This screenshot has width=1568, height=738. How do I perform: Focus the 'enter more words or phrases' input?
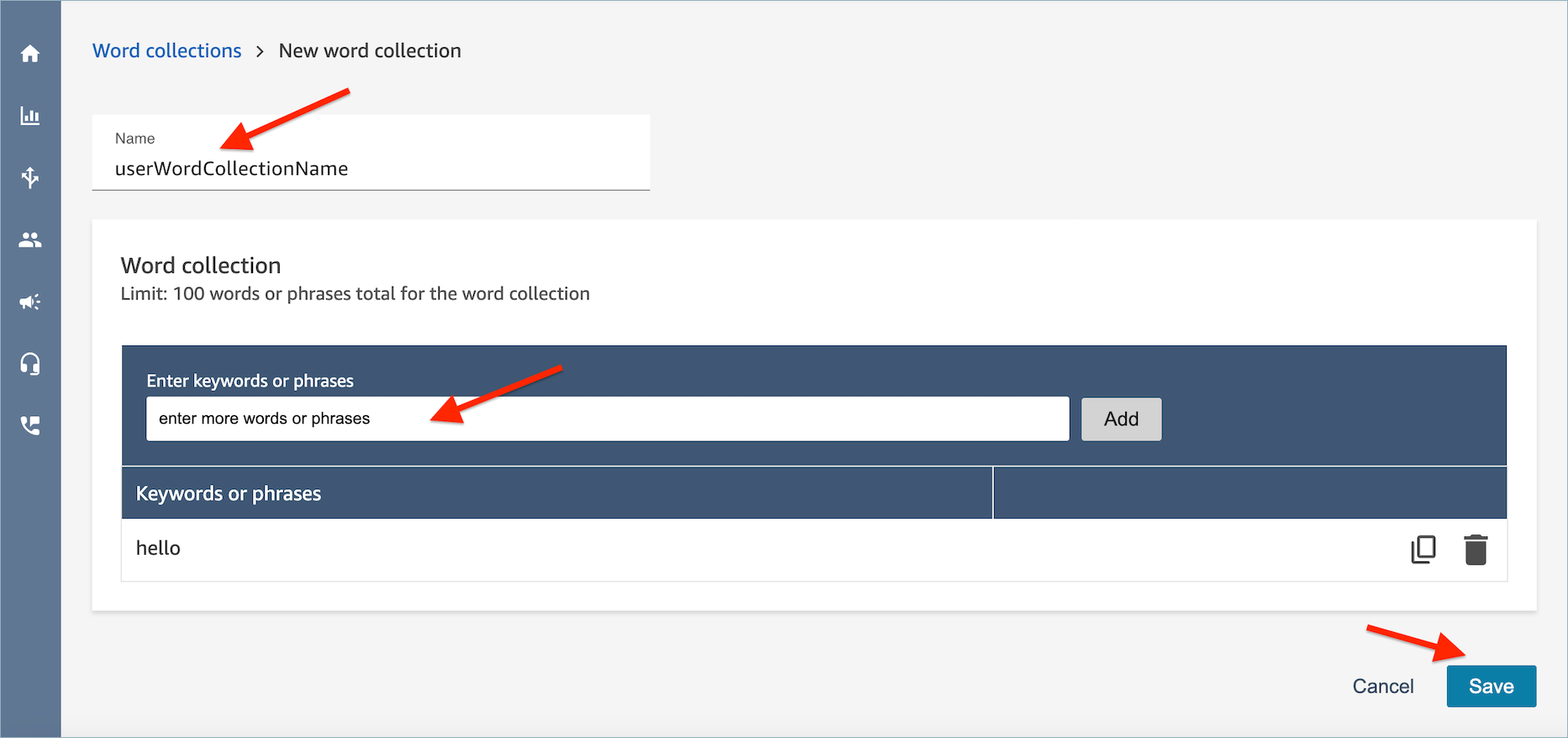607,419
